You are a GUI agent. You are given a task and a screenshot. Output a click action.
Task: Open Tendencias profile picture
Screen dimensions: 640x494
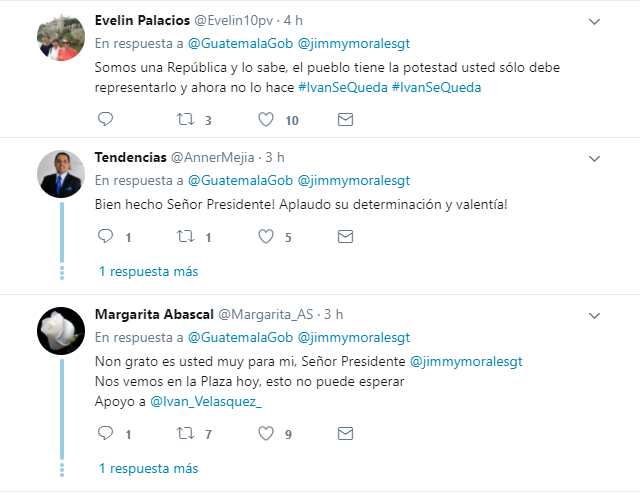61,174
